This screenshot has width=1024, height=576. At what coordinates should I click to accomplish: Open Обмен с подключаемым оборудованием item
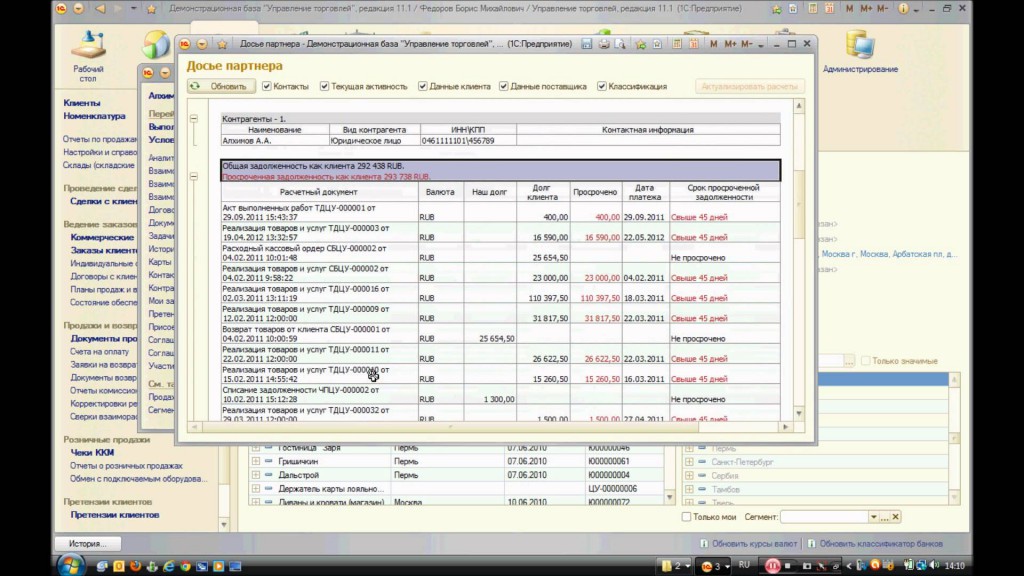point(138,479)
